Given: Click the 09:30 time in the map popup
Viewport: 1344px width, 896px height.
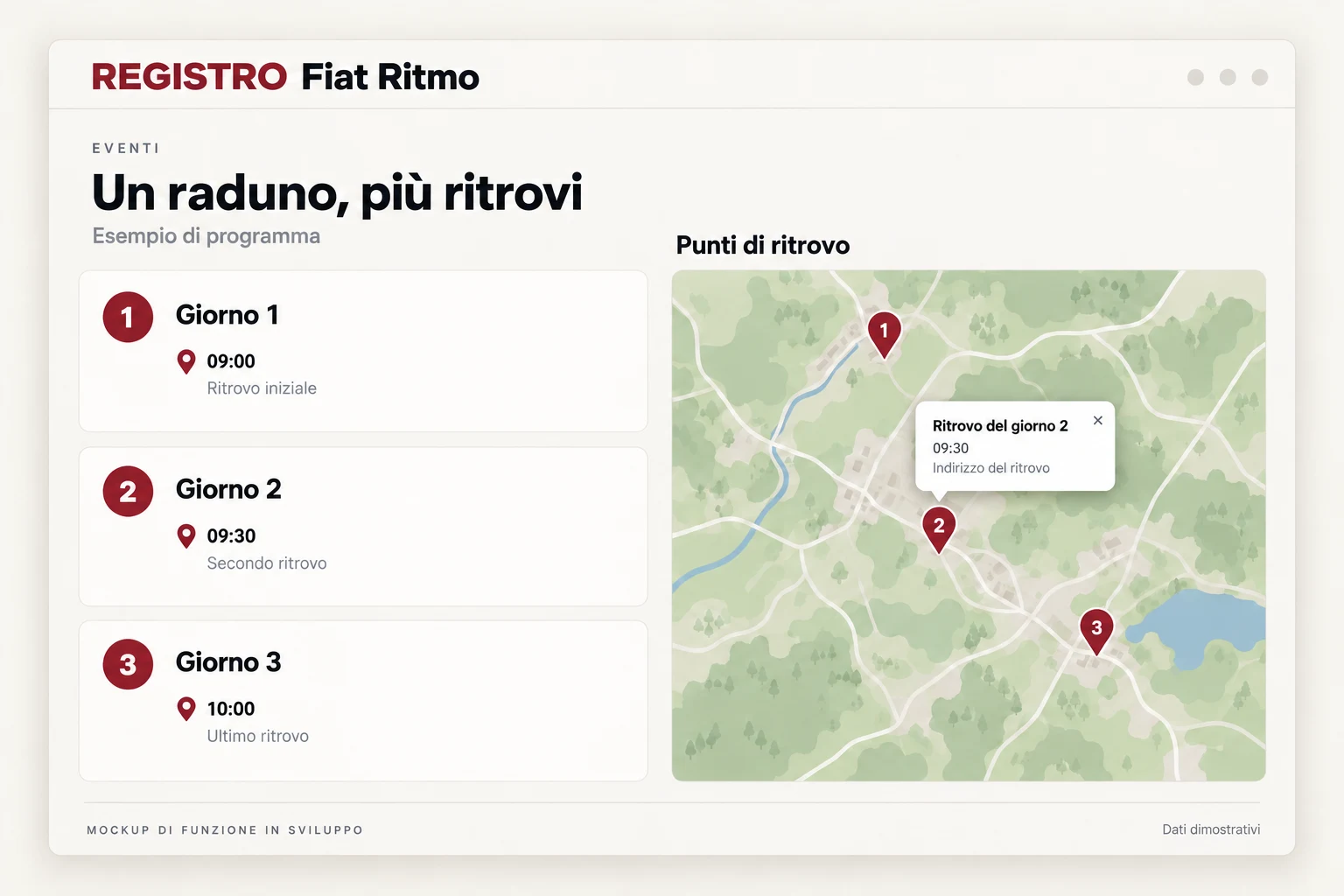Looking at the screenshot, I should 950,448.
